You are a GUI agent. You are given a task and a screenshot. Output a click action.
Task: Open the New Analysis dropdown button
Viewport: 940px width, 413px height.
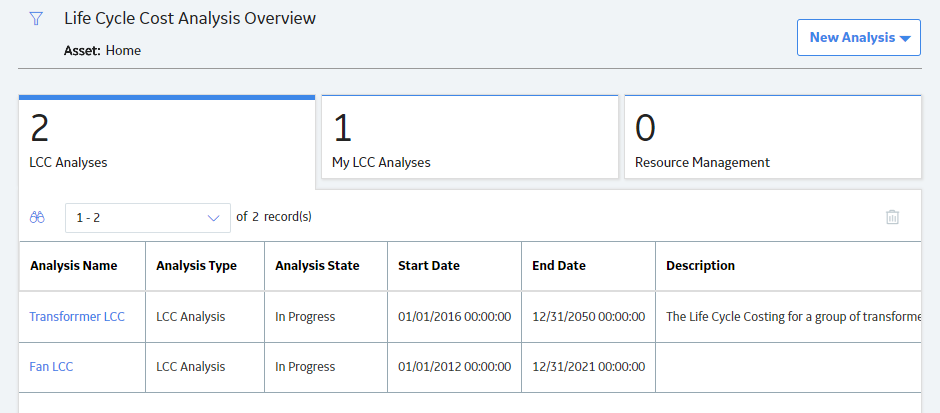click(x=858, y=37)
